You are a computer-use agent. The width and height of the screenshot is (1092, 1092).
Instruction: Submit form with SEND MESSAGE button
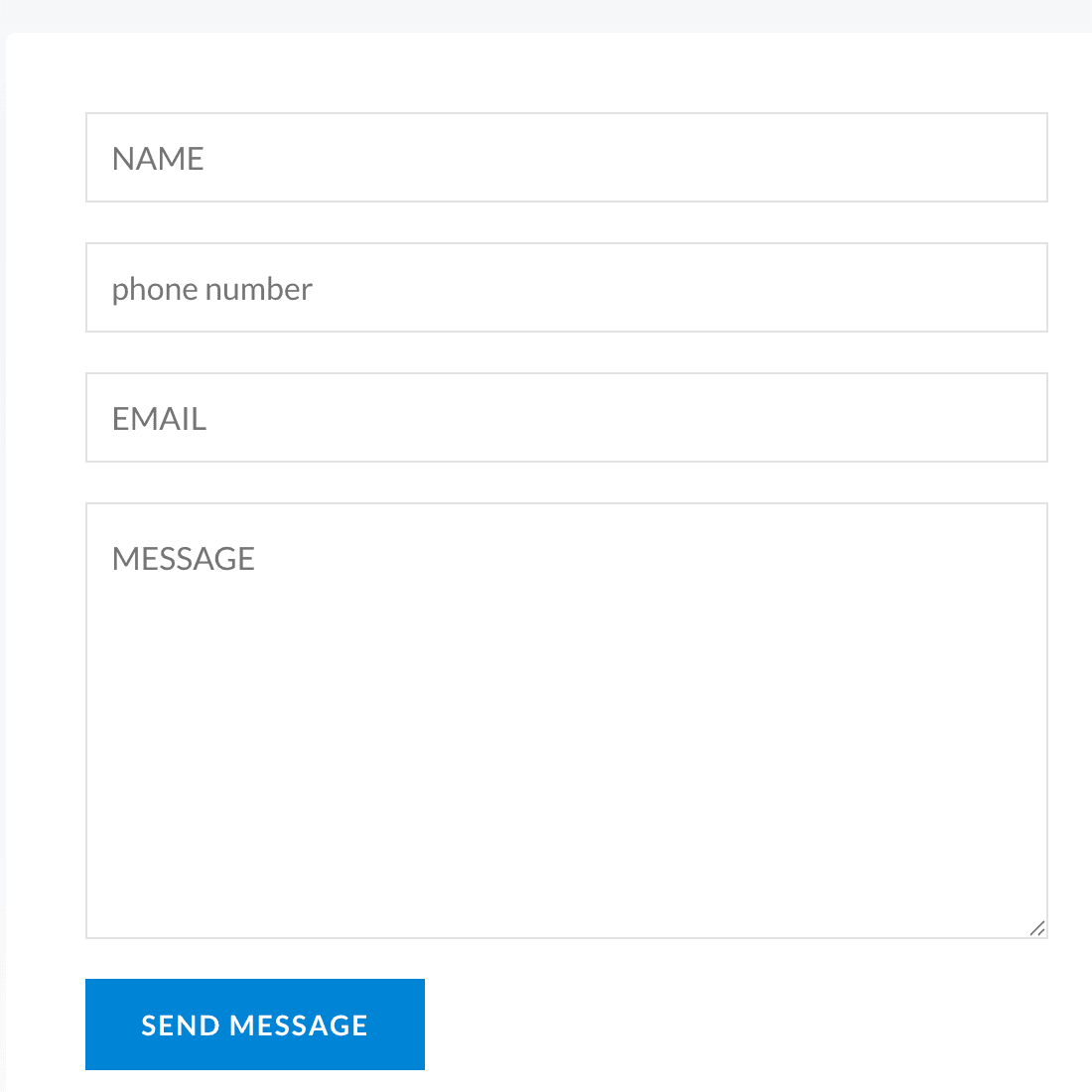[255, 1024]
